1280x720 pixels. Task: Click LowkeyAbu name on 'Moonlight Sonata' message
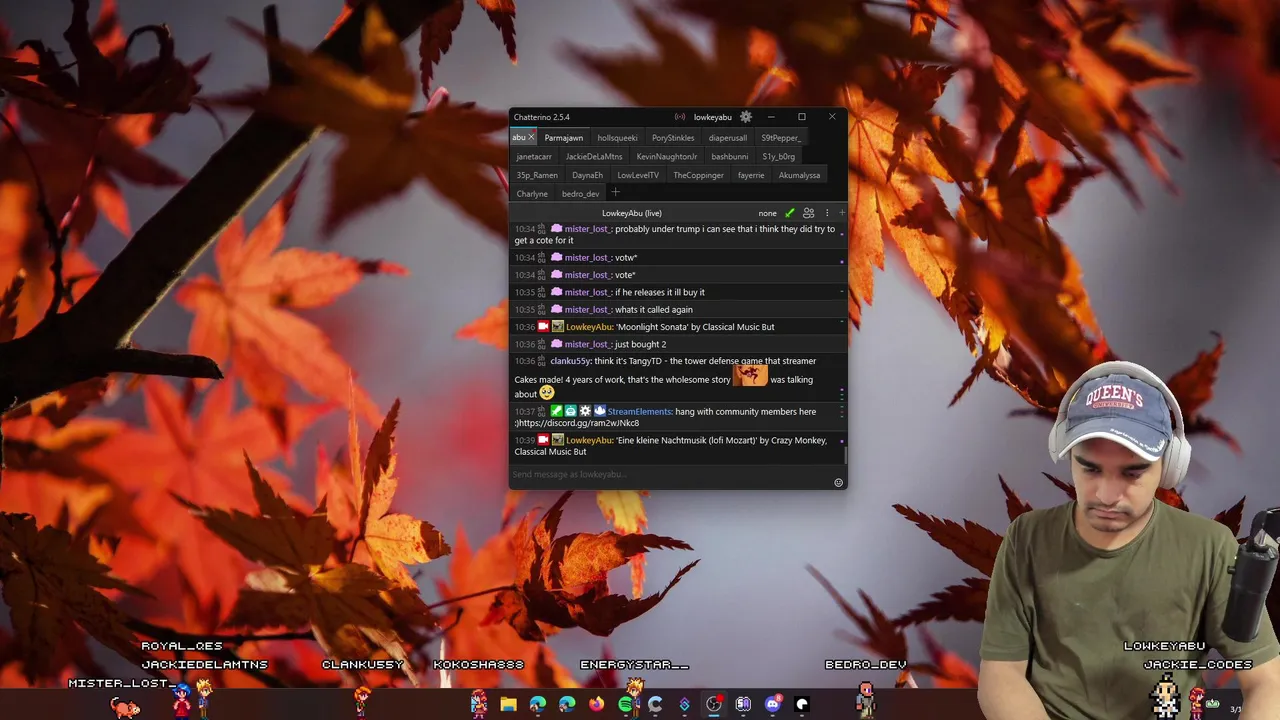click(x=589, y=327)
